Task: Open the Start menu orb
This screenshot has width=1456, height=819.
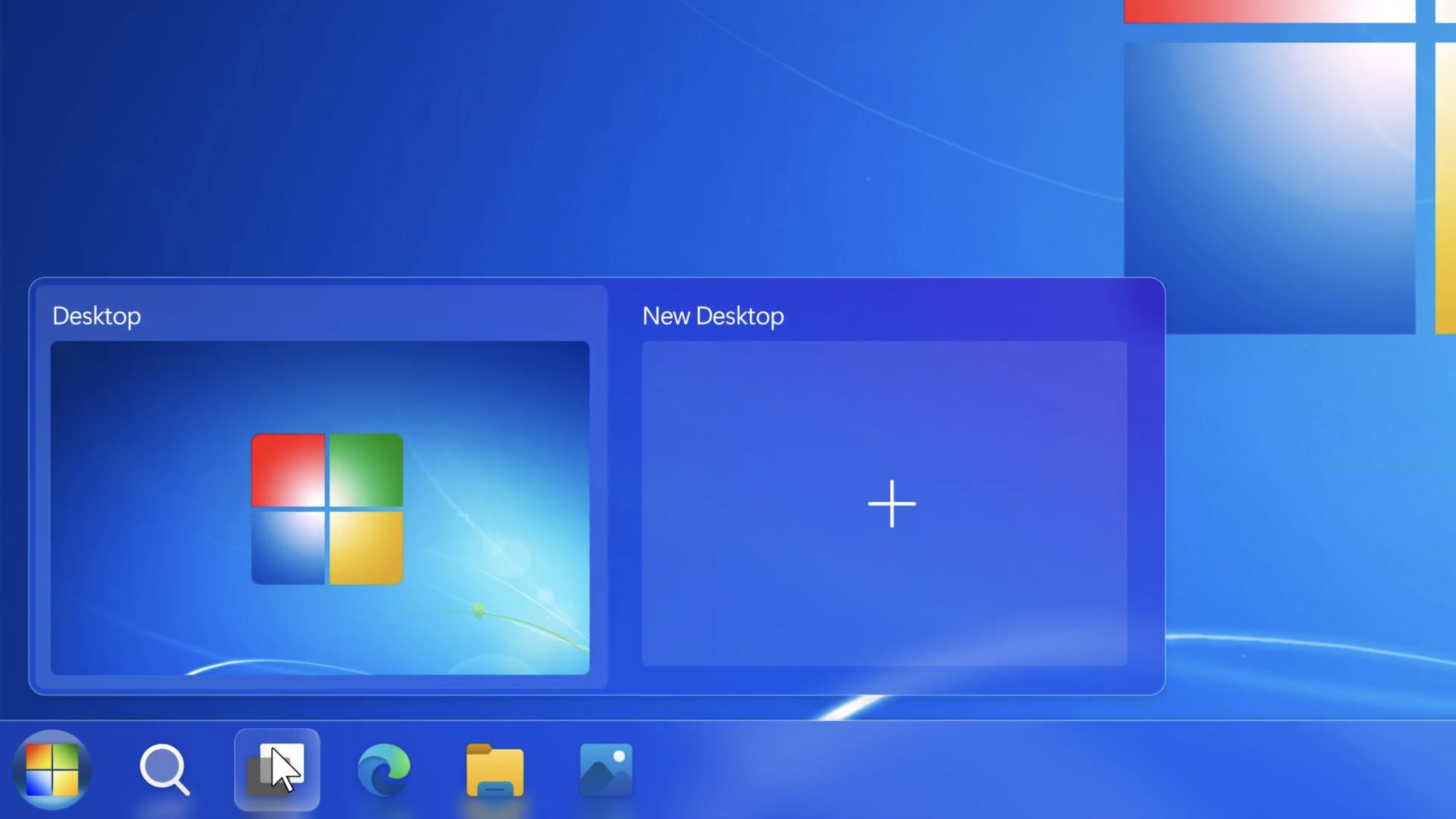Action: click(52, 769)
